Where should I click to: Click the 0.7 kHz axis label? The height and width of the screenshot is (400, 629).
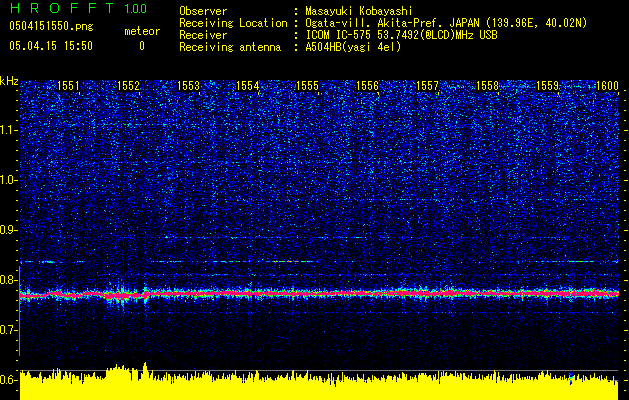(8, 330)
